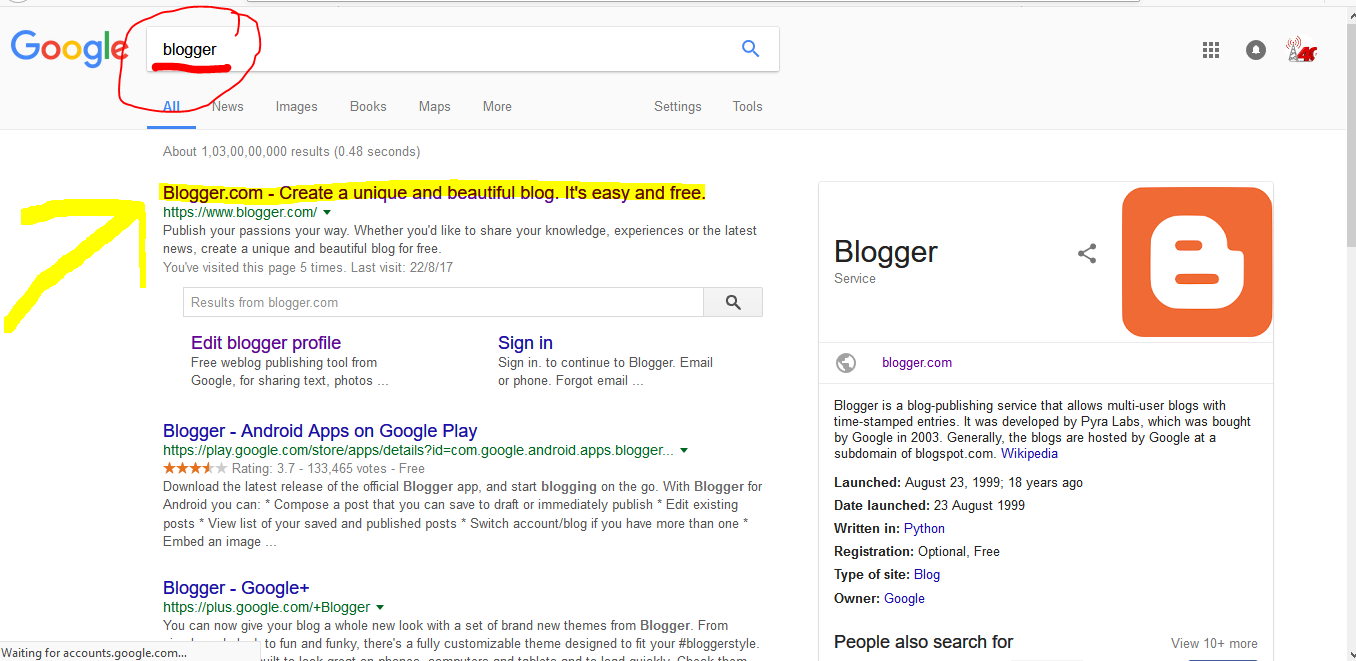
Task: Open the notifications bell icon
Action: click(1256, 50)
